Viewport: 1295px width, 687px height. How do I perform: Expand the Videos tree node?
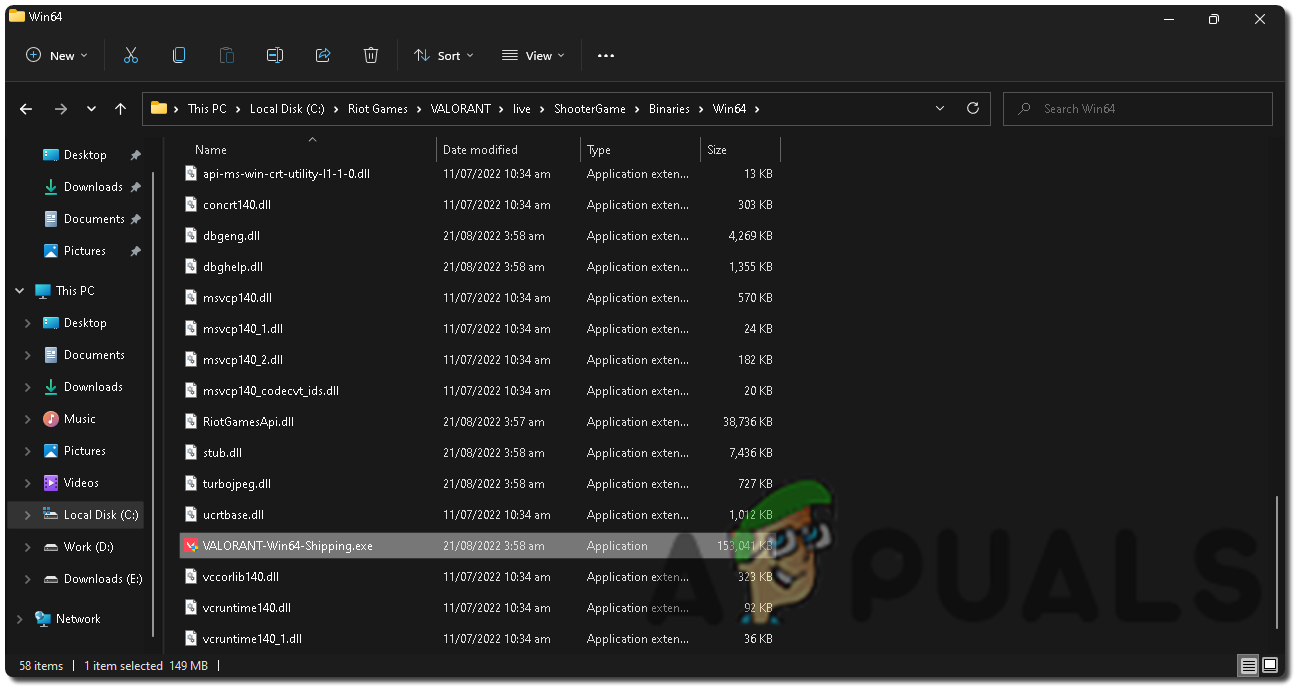pyautogui.click(x=28, y=483)
